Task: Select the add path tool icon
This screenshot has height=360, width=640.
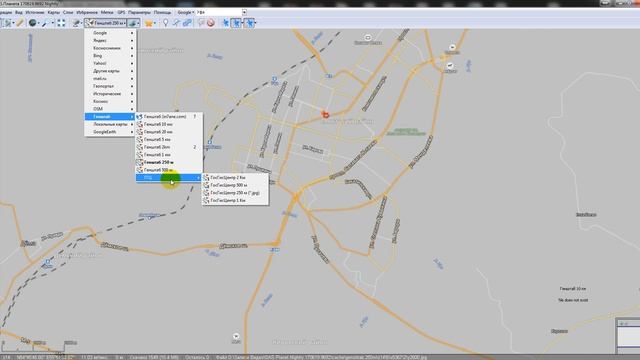Action: tap(176, 23)
